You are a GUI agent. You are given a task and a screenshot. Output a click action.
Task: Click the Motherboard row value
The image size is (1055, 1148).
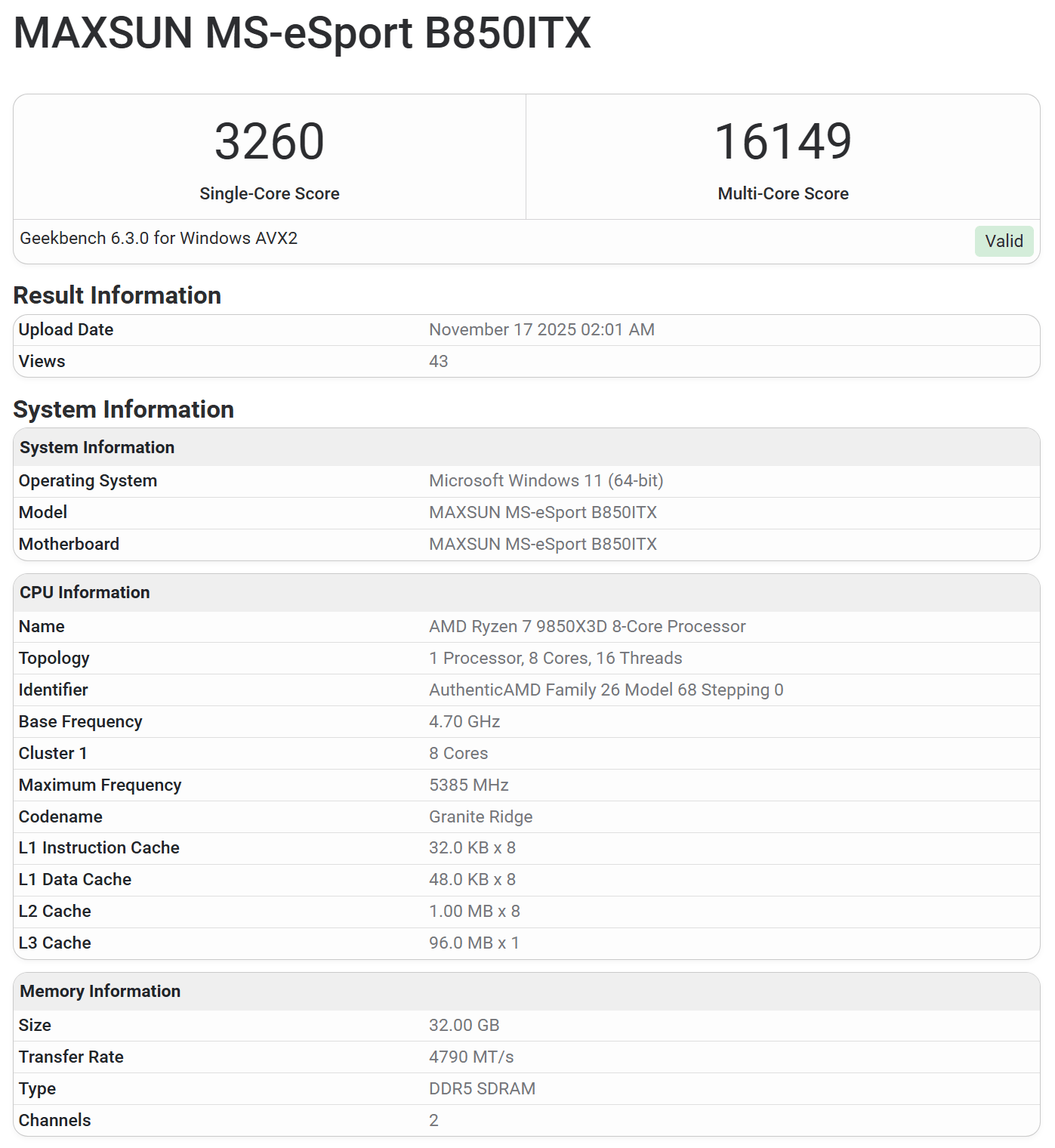click(x=542, y=545)
